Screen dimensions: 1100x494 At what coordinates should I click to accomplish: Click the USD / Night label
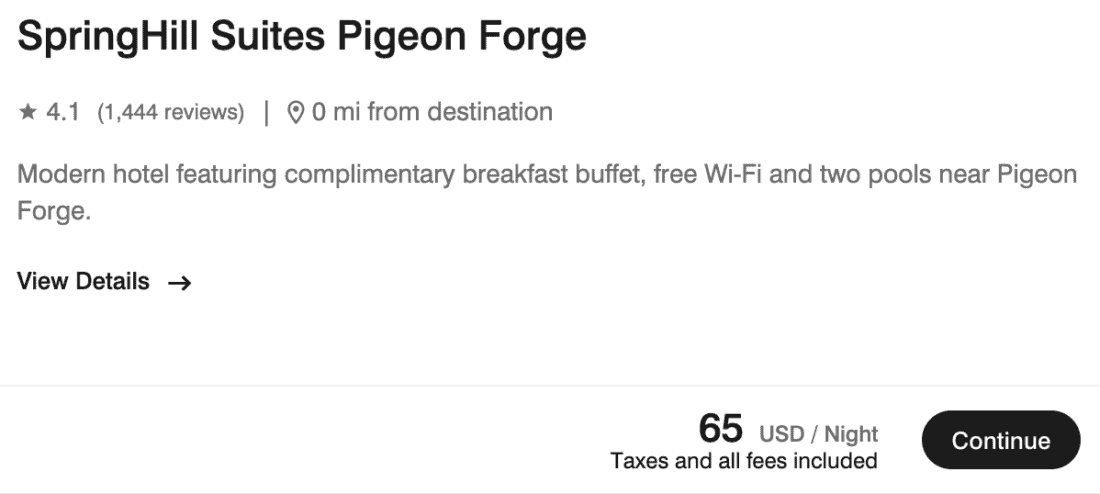pos(818,434)
